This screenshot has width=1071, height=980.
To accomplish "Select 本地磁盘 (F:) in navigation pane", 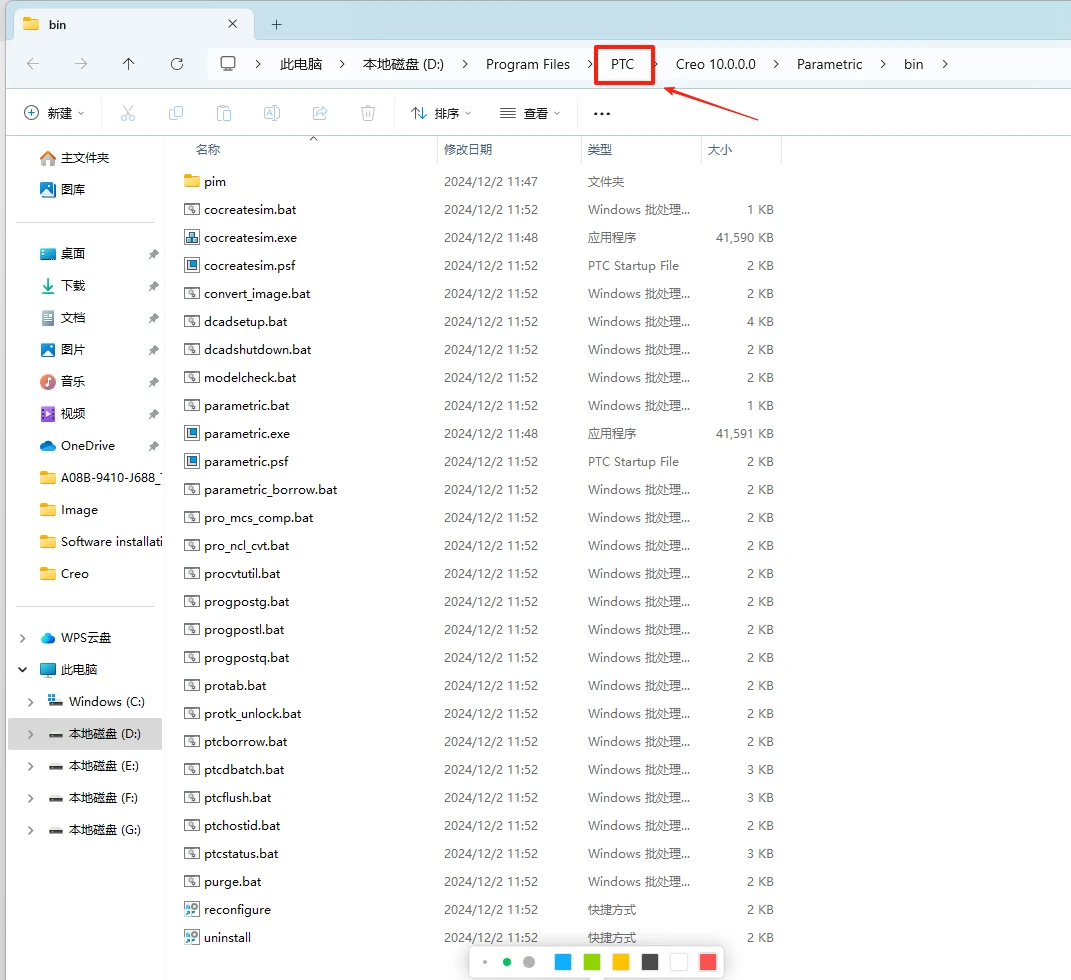I will [102, 798].
